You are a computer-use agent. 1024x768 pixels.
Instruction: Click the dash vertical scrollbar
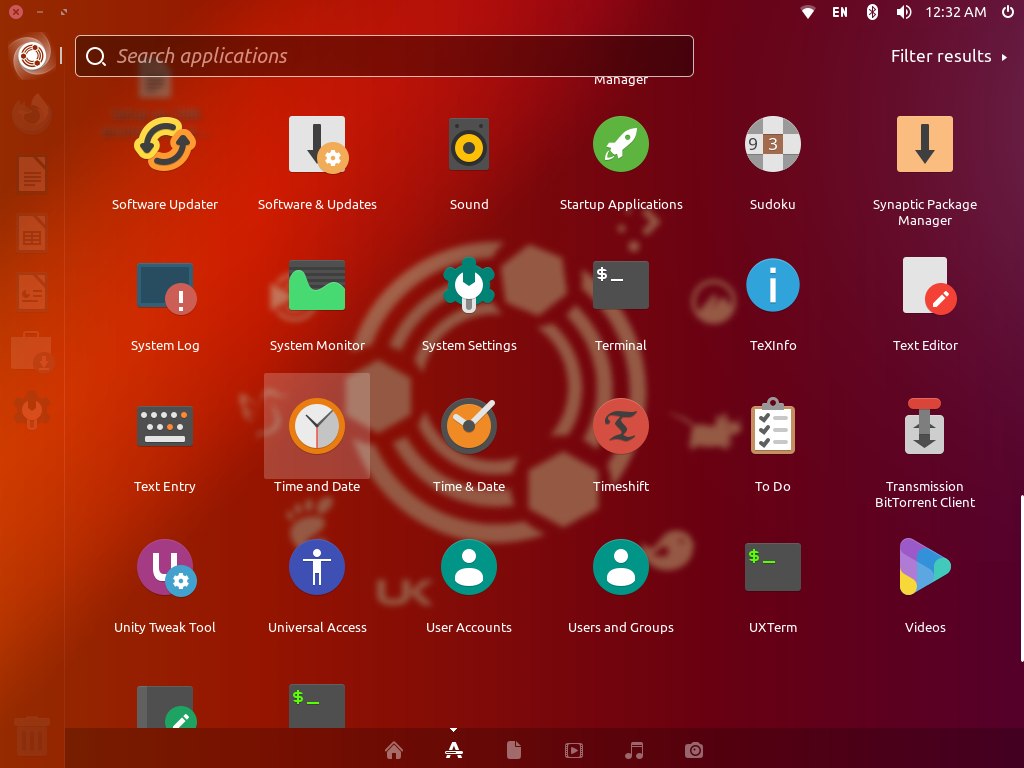[1021, 579]
